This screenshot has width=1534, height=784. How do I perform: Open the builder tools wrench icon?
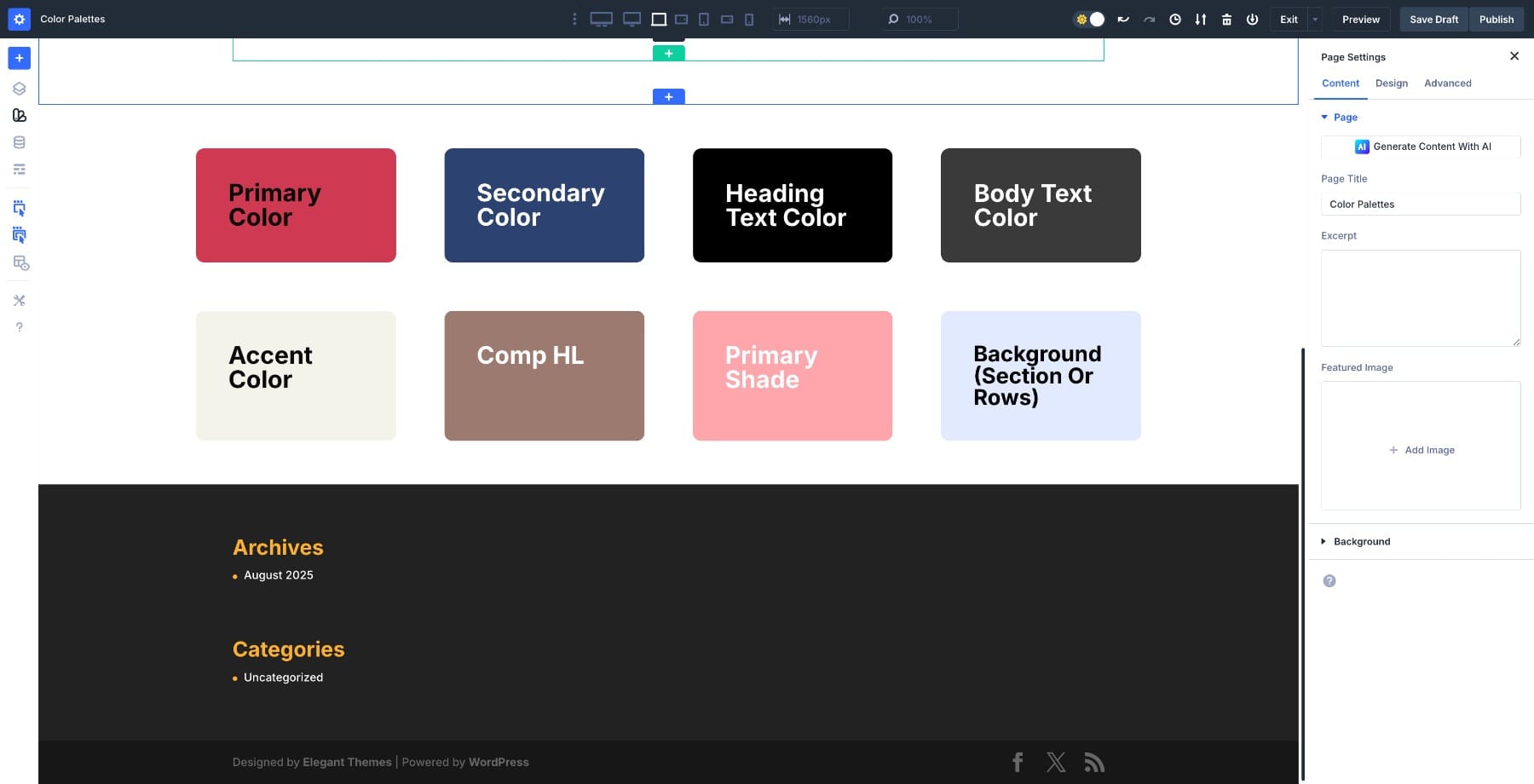click(x=19, y=301)
